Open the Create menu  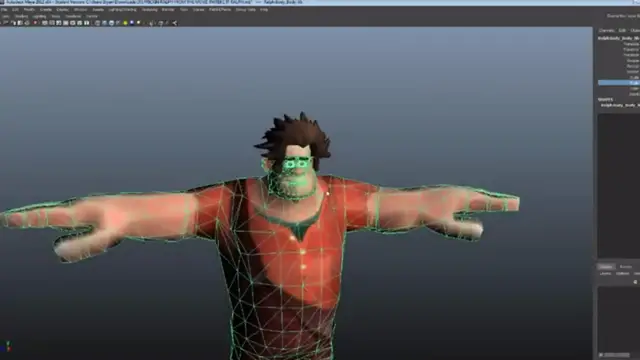[46, 9]
